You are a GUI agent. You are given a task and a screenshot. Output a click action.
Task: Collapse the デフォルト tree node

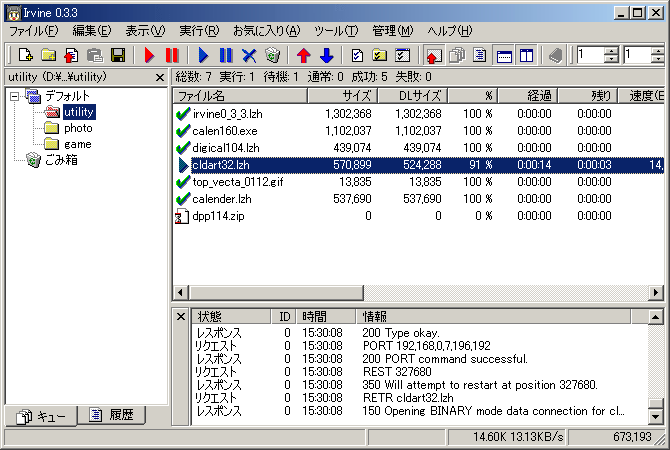tap(14, 96)
